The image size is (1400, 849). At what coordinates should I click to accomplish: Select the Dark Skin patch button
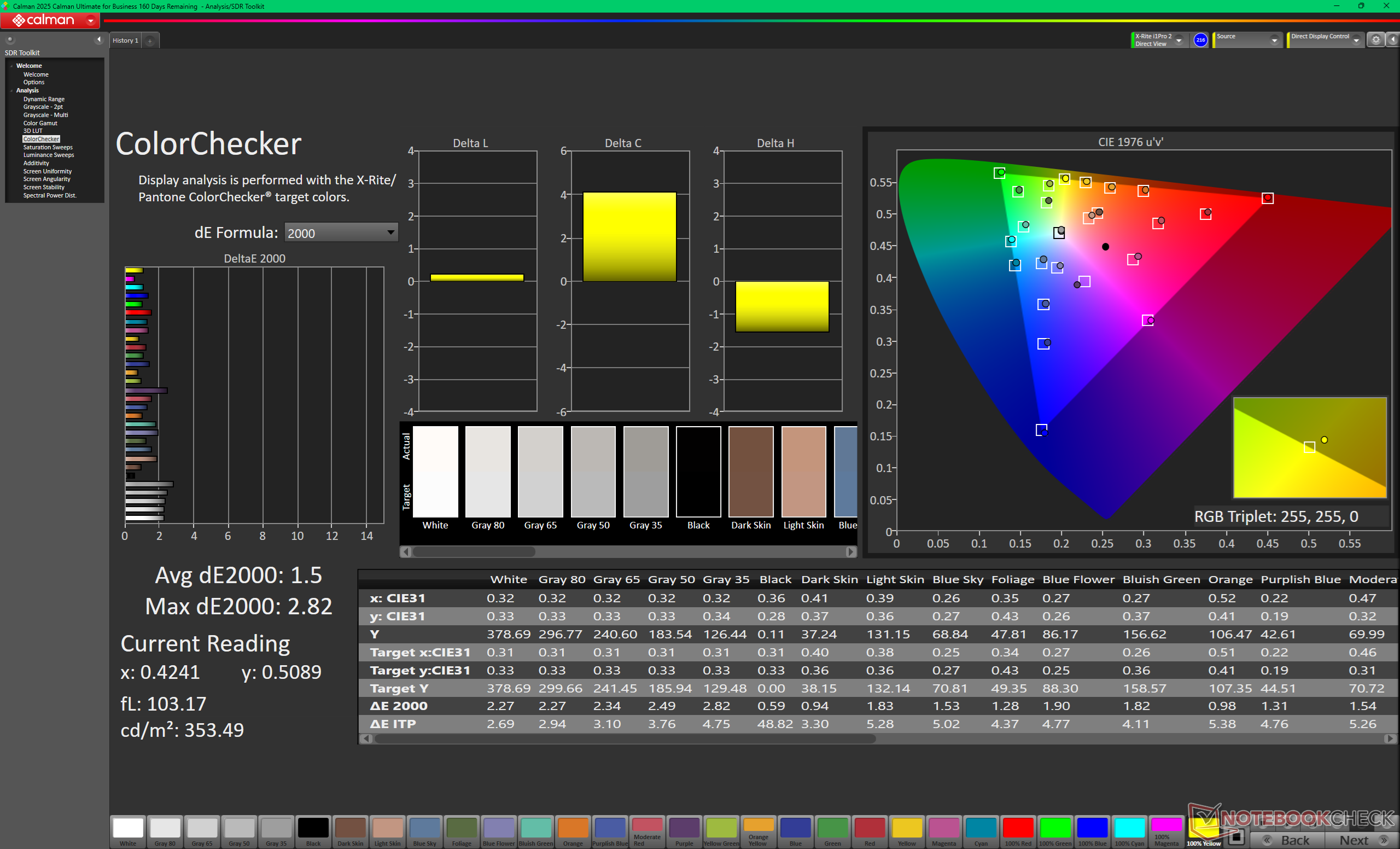[x=351, y=831]
